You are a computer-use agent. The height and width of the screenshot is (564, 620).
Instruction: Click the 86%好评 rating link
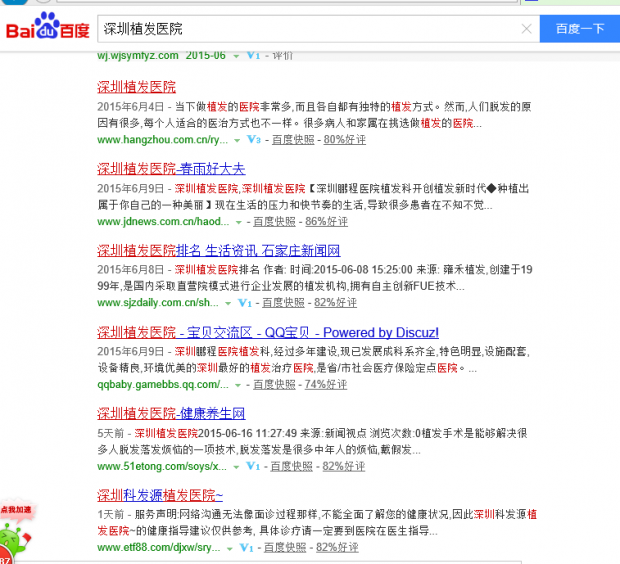327,221
